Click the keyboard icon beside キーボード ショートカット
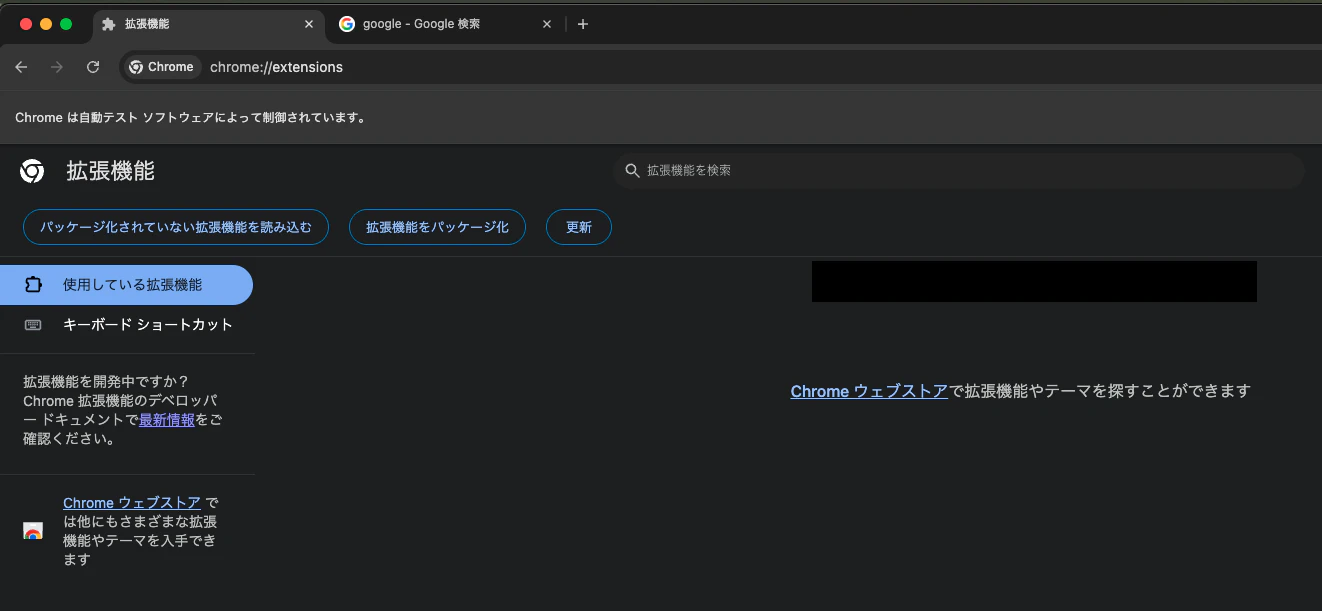 coord(33,325)
